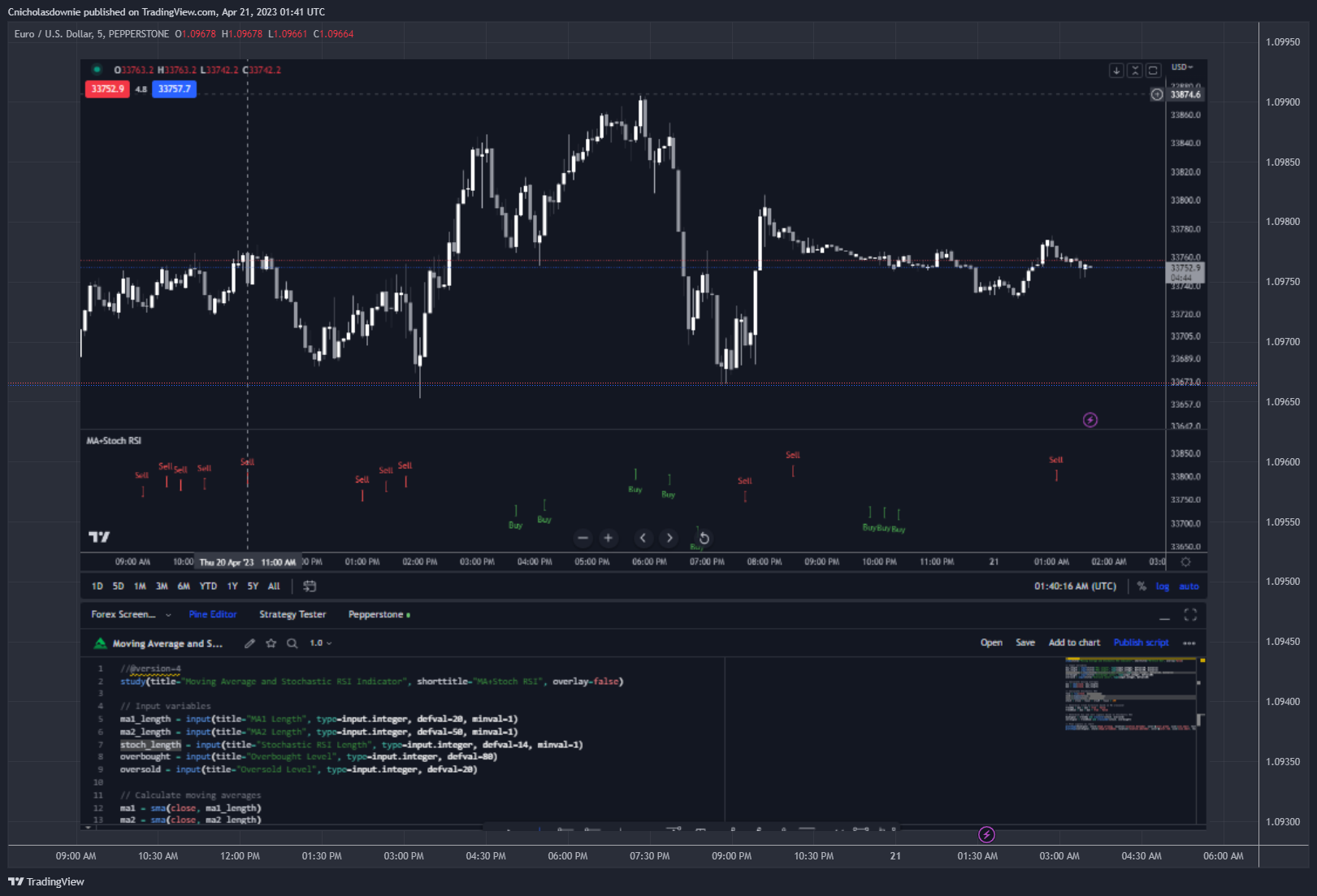
Task: Maximize the bottom panel
Action: tap(1190, 615)
